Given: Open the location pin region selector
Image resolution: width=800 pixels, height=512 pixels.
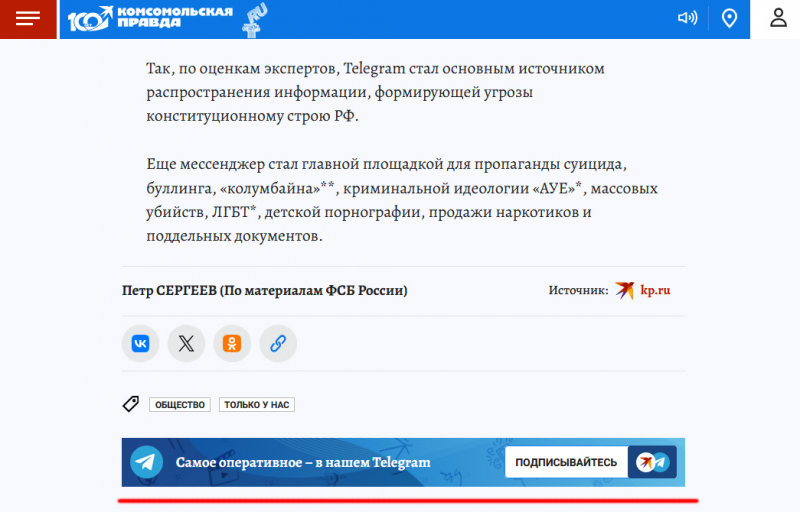Looking at the screenshot, I should click(730, 18).
